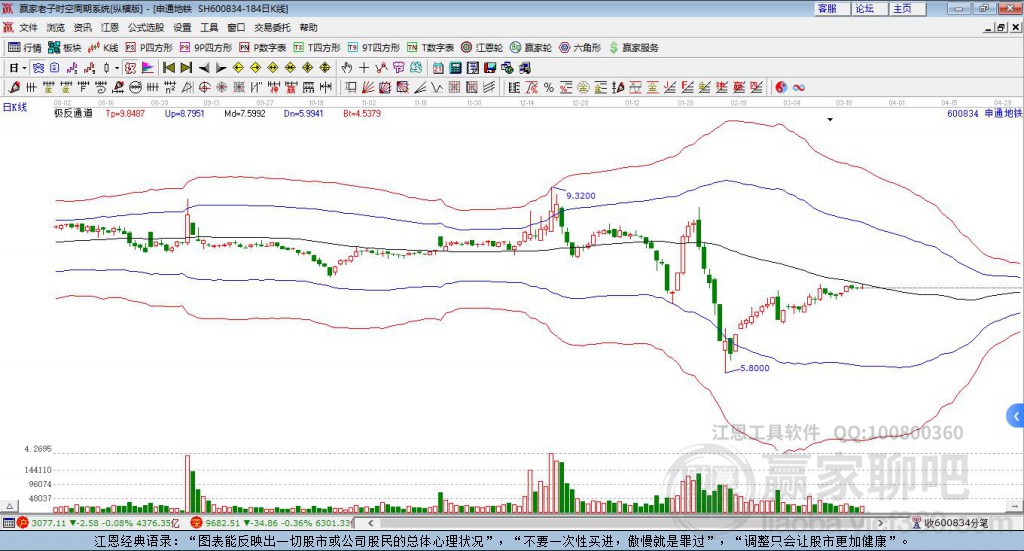Move chart right with black arrow
The width and height of the screenshot is (1024, 551).
pyautogui.click(x=221, y=68)
